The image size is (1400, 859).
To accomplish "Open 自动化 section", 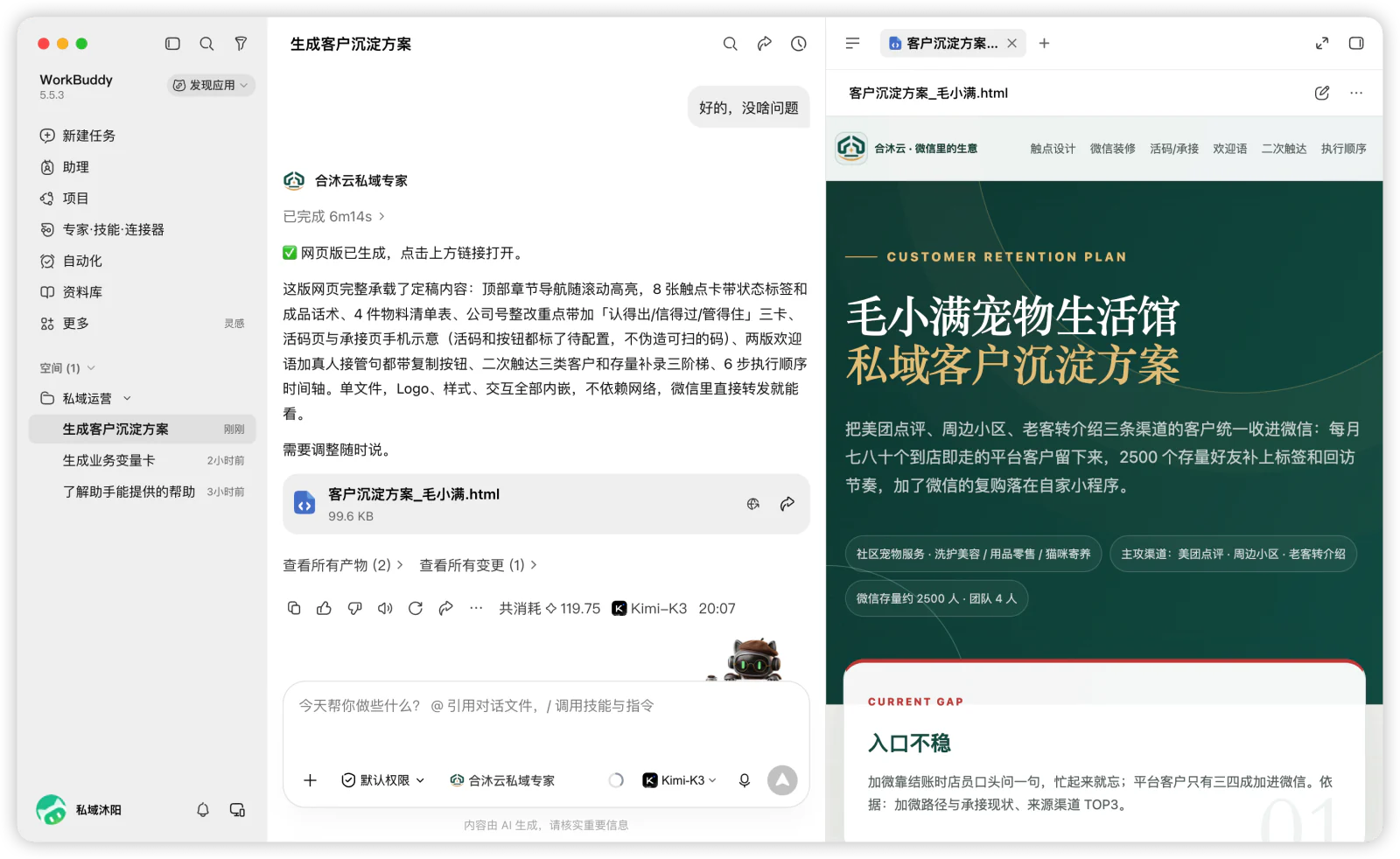I will 143,261.
